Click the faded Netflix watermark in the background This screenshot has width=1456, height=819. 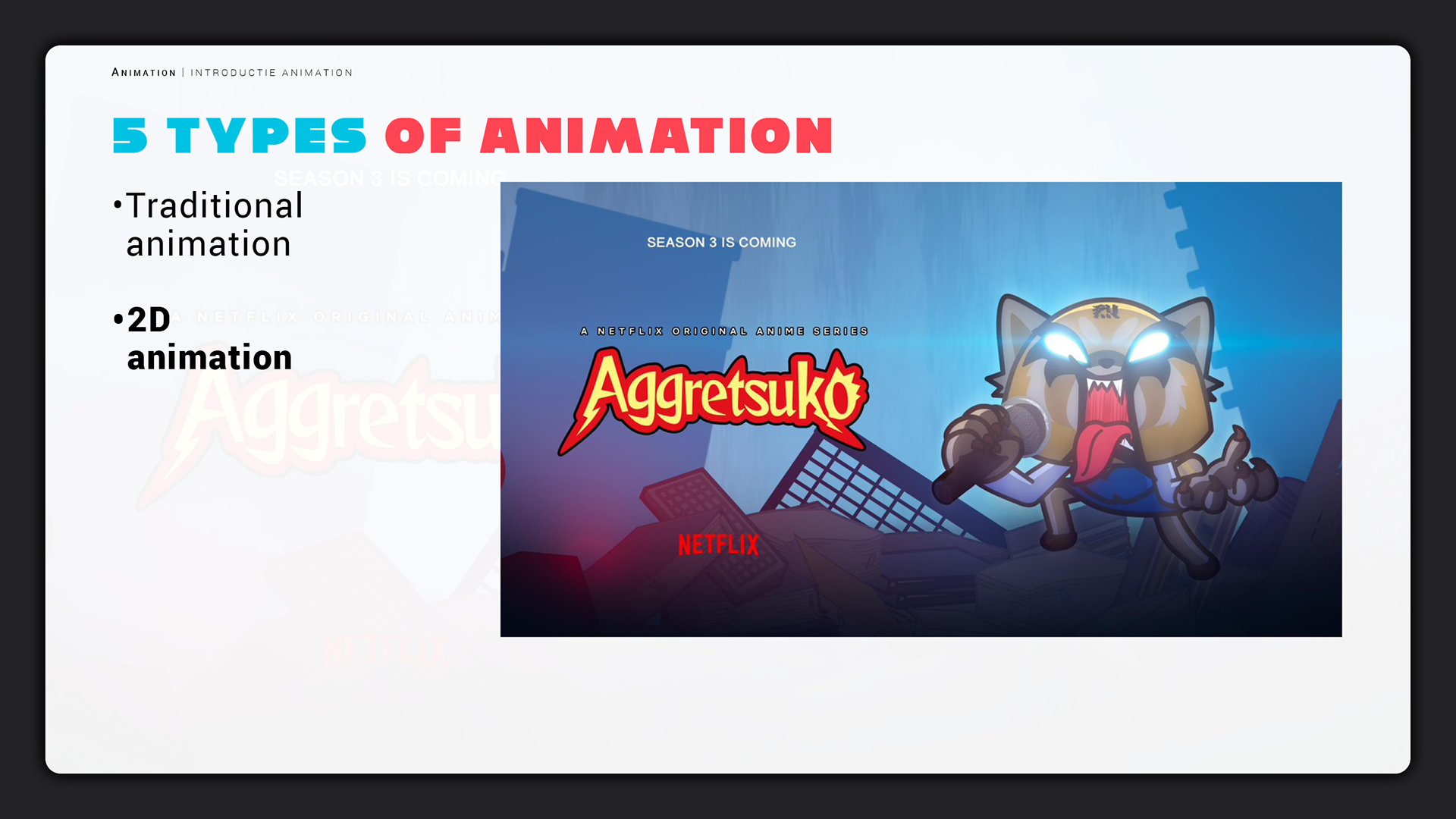[385, 651]
